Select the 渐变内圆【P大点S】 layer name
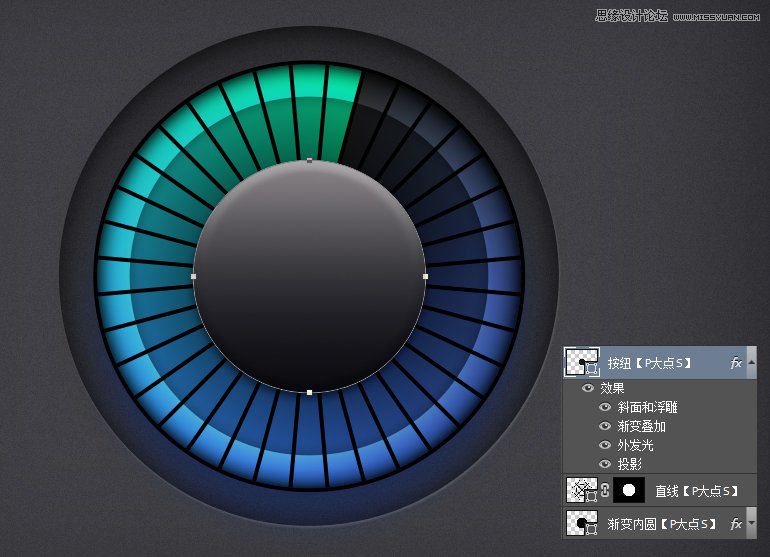Image resolution: width=770 pixels, height=557 pixels. 663,524
